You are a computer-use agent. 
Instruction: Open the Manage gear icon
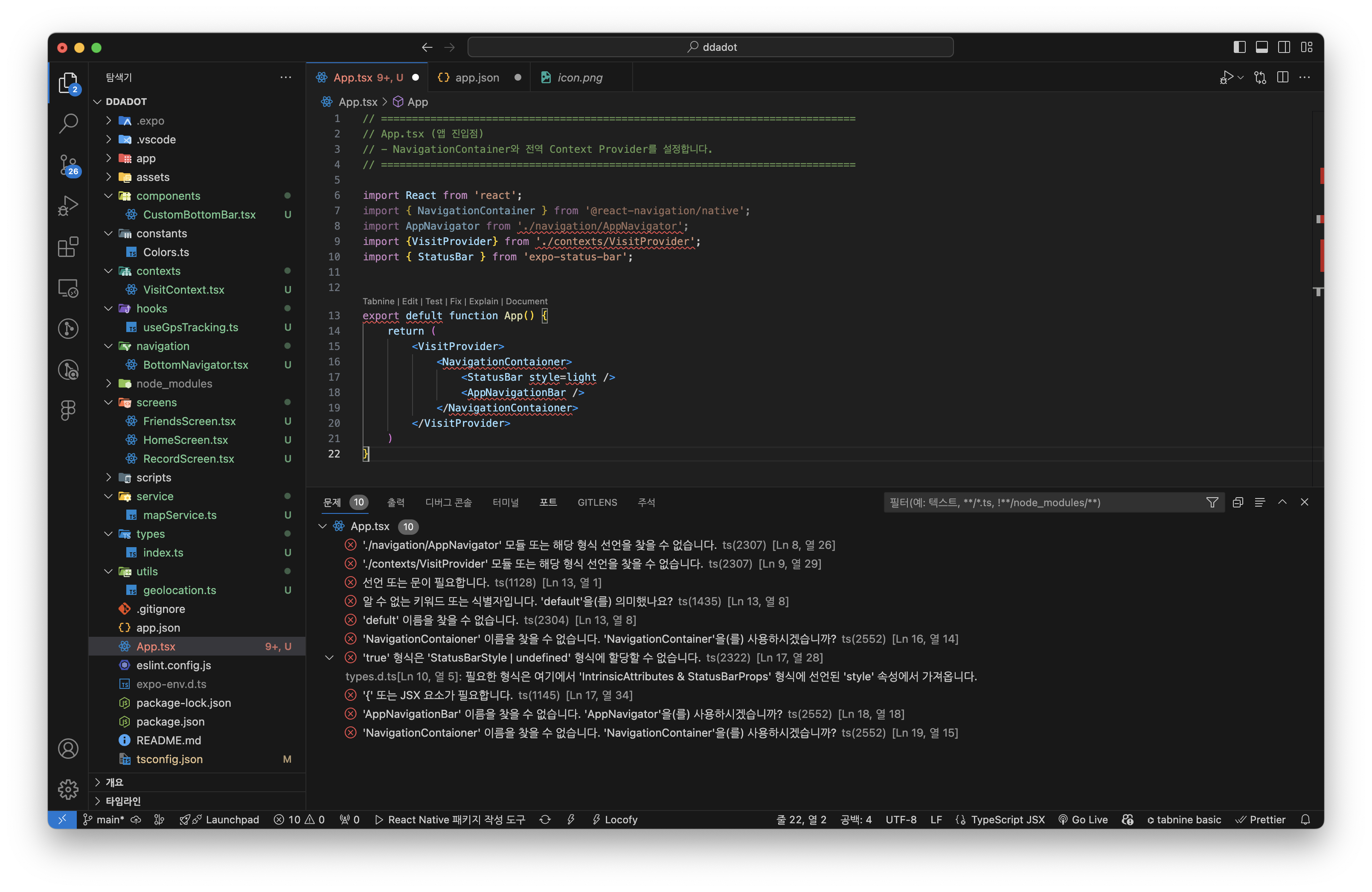pos(68,789)
